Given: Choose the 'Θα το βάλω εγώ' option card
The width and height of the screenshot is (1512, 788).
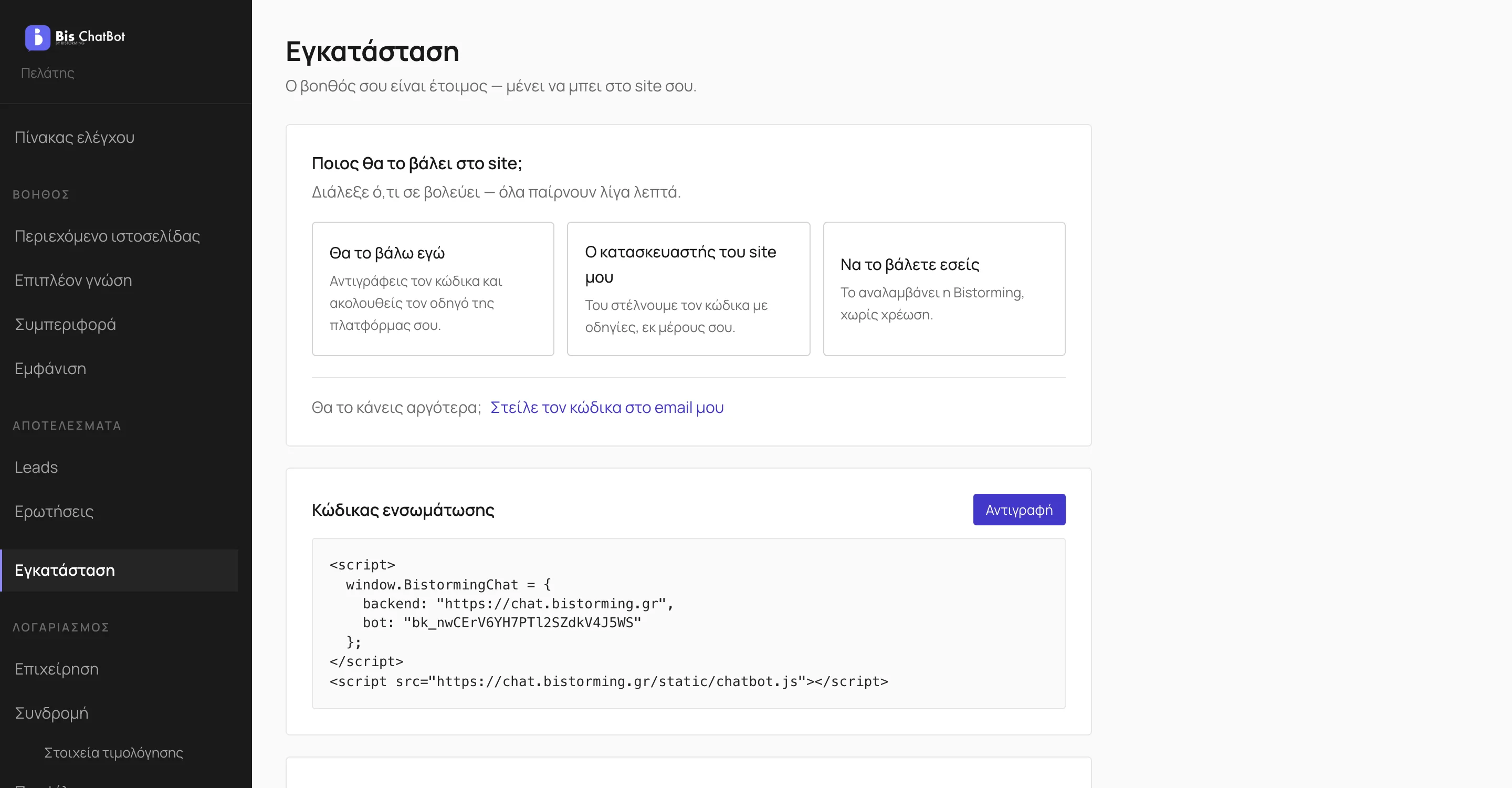Looking at the screenshot, I should pos(433,289).
